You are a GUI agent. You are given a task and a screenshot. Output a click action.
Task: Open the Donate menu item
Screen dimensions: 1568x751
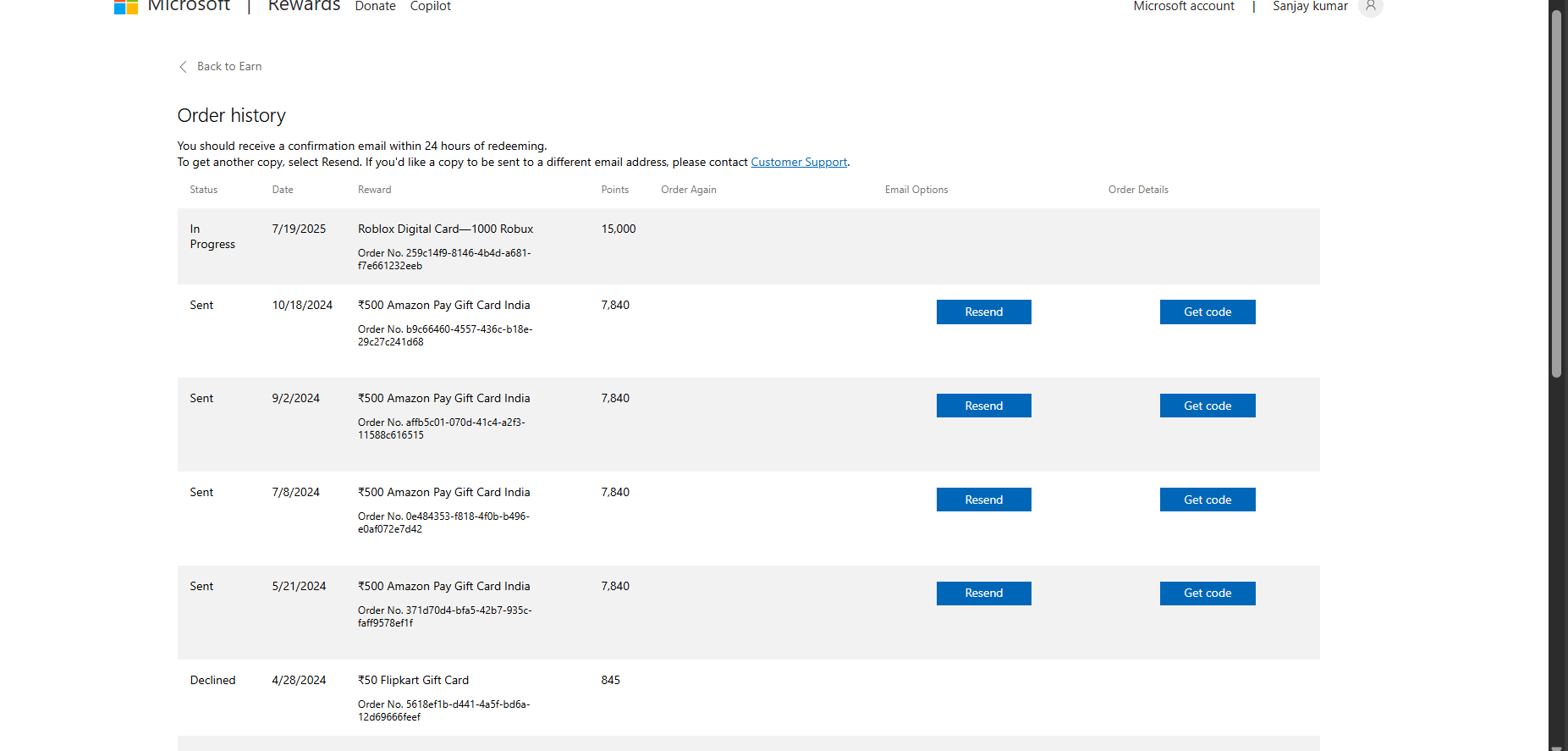click(x=376, y=6)
